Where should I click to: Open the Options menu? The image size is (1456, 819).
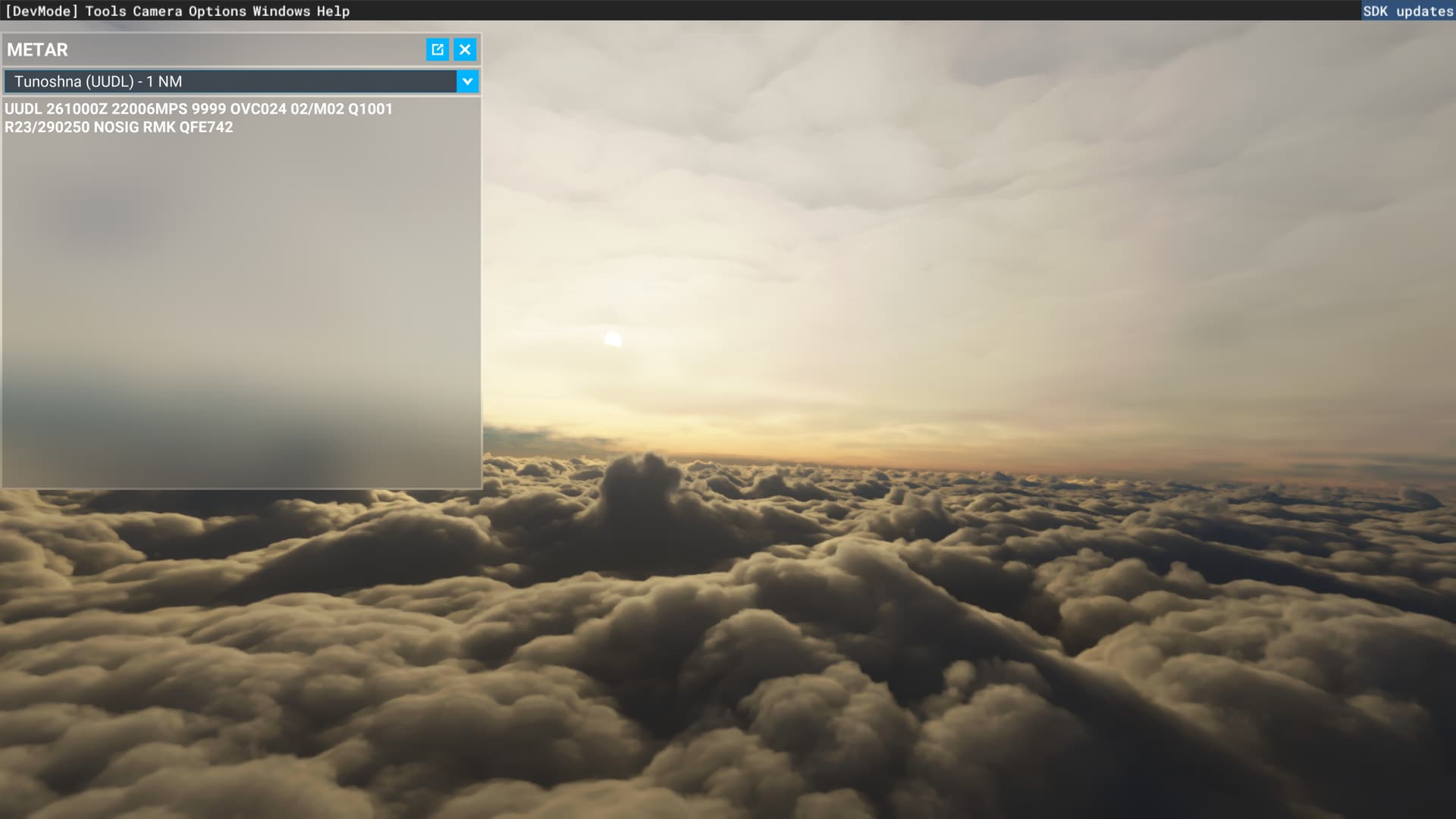pyautogui.click(x=217, y=11)
